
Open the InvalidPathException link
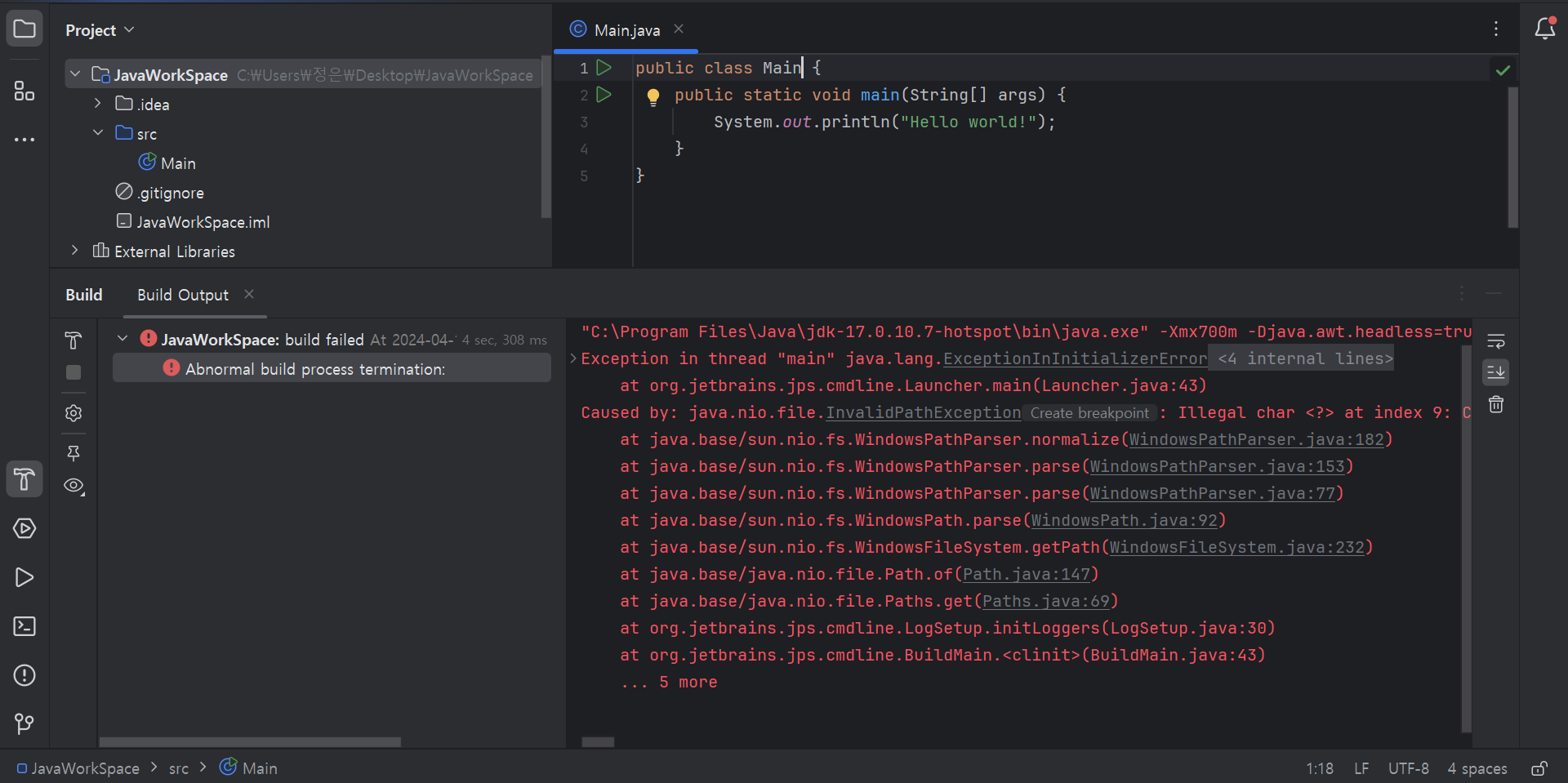pos(923,412)
